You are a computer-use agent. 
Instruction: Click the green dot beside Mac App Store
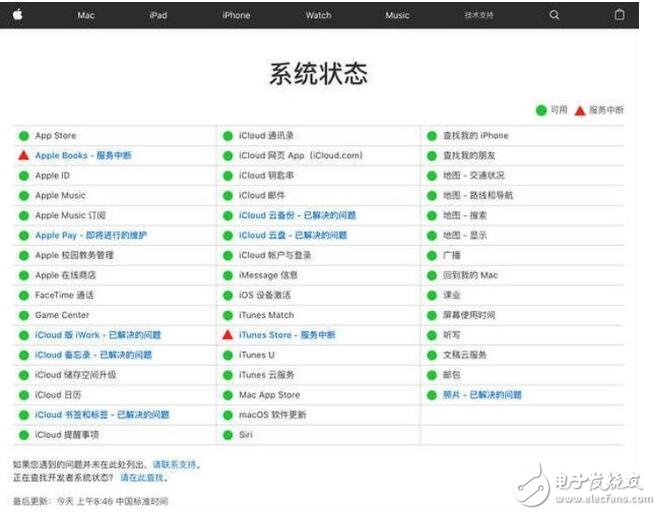tap(228, 395)
